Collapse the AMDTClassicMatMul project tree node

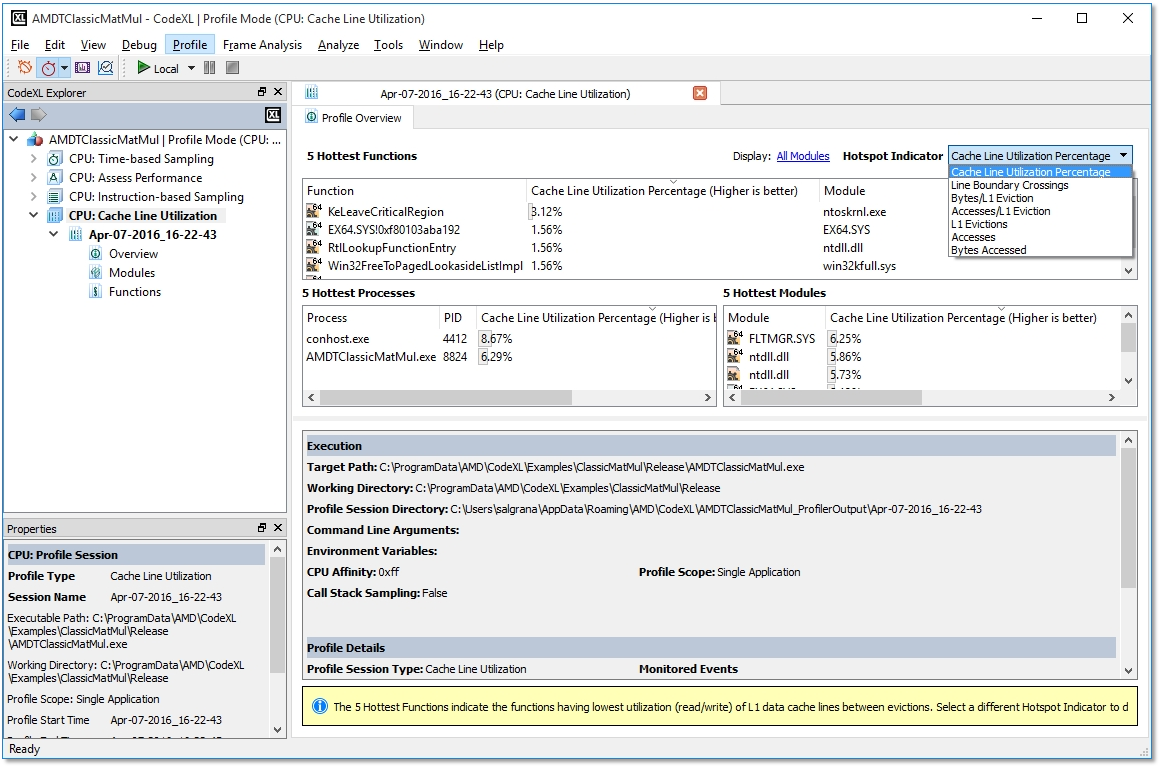pyautogui.click(x=14, y=139)
